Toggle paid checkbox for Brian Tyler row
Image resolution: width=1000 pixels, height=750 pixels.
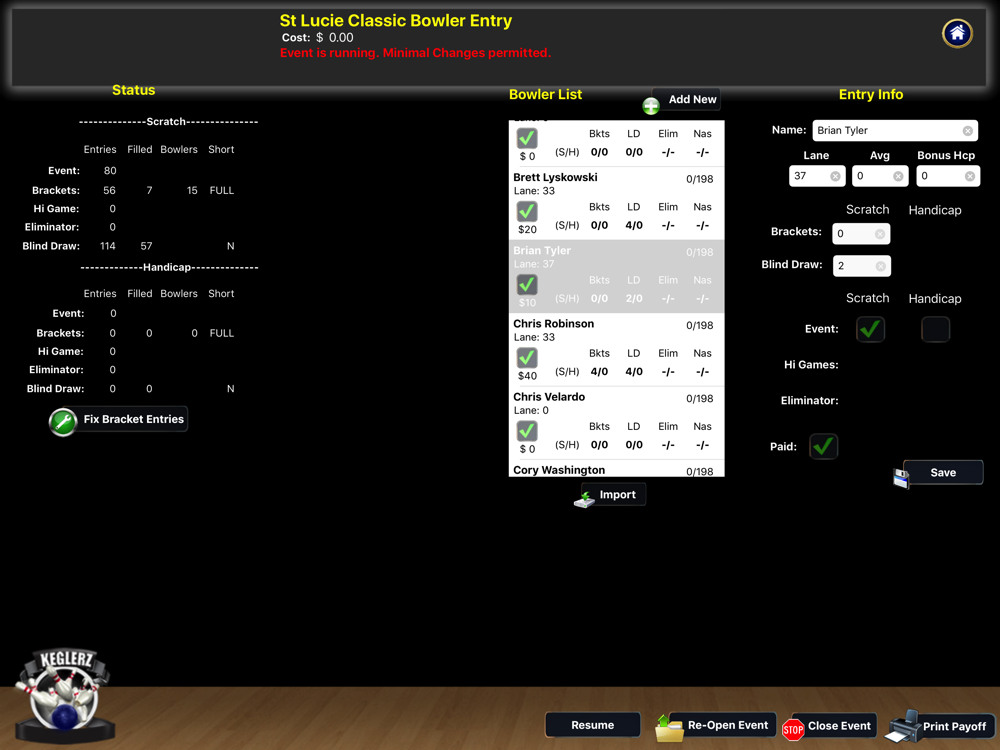(527, 284)
